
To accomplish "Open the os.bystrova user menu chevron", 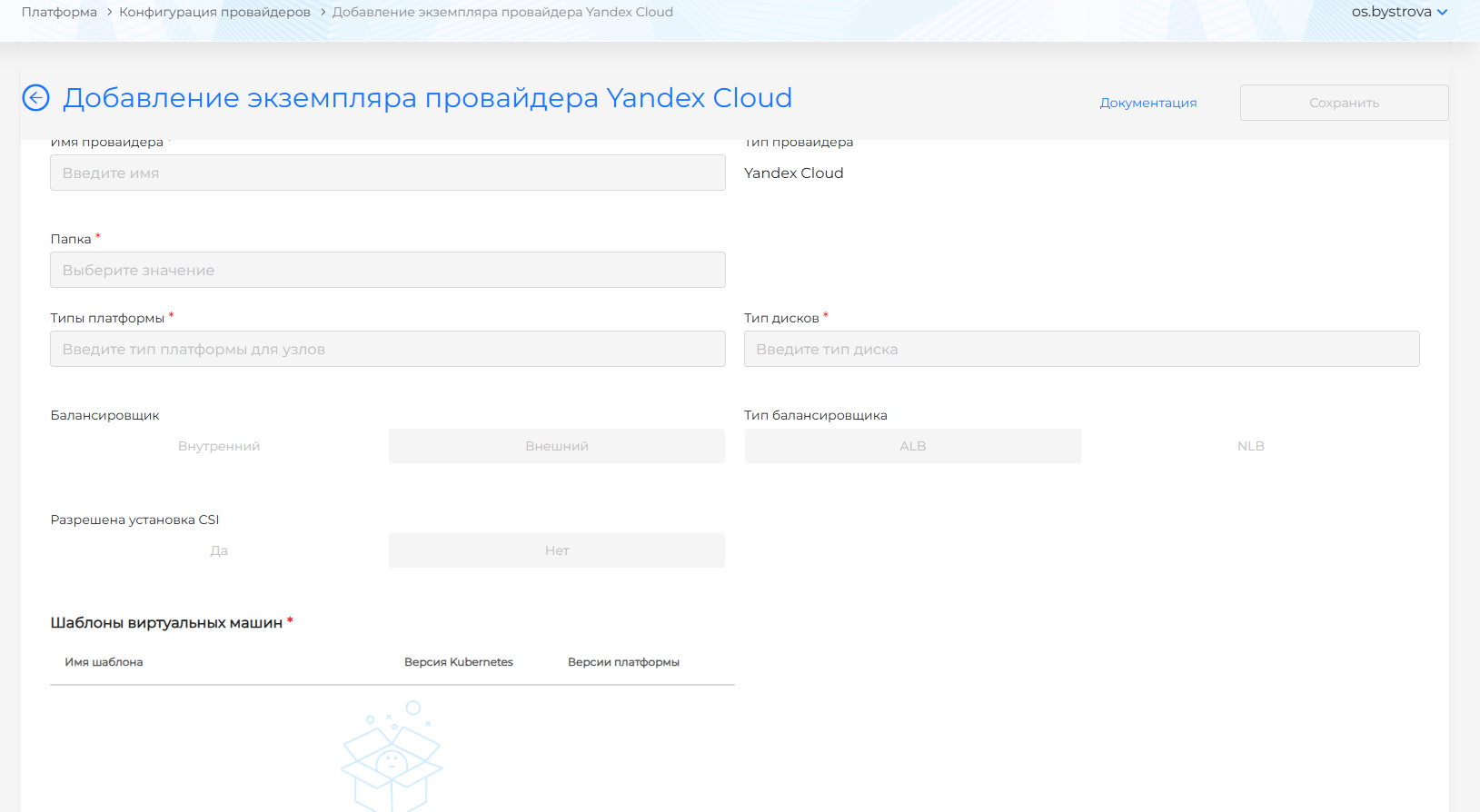I will coord(1442,12).
